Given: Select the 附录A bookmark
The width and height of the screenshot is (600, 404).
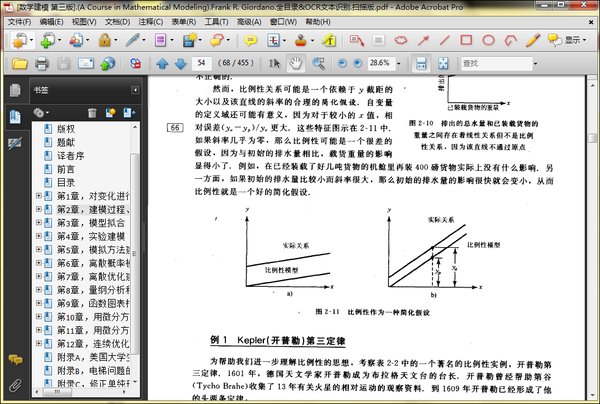Looking at the screenshot, I should click(93, 357).
